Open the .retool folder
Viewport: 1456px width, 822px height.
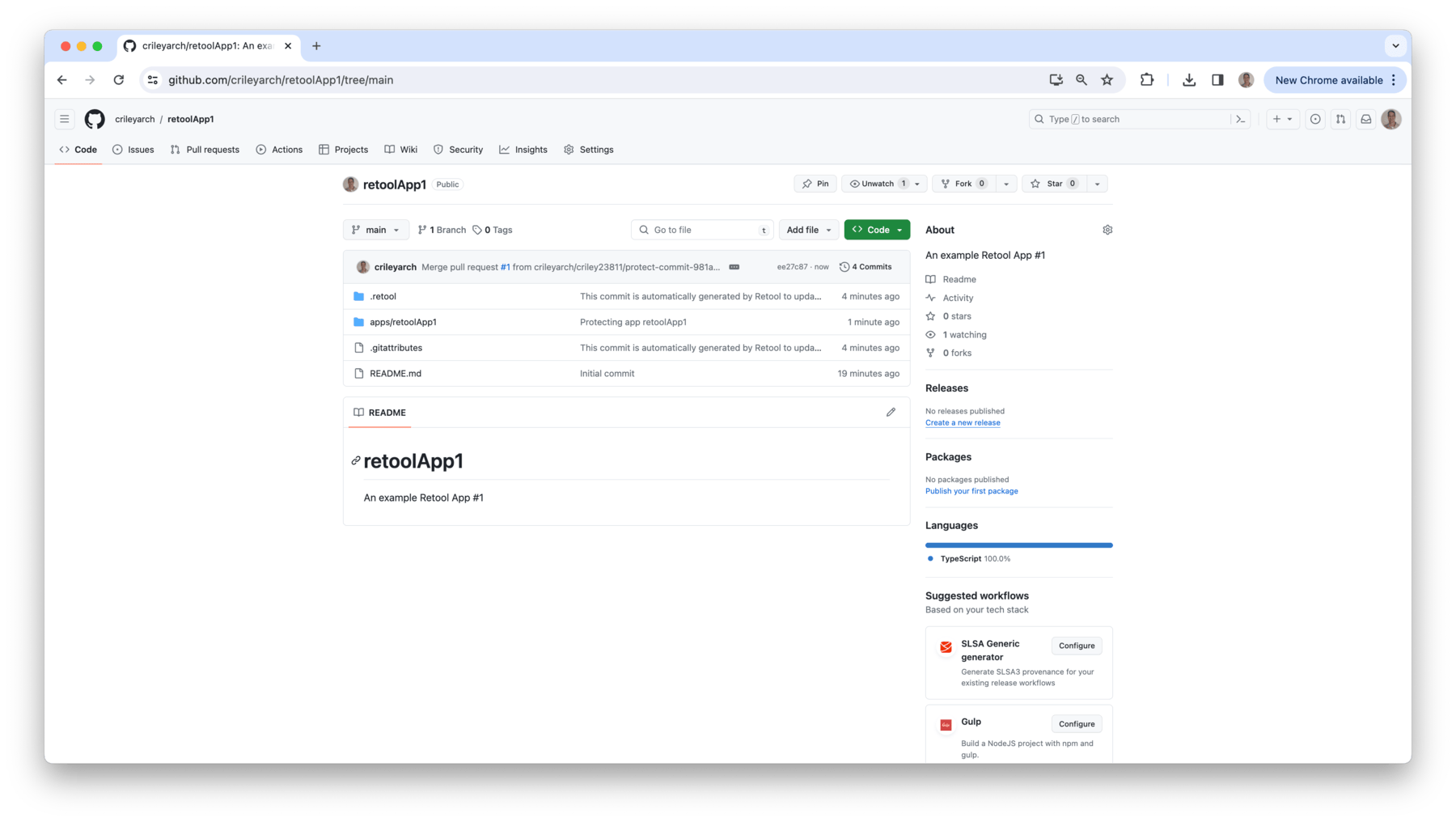pyautogui.click(x=383, y=296)
